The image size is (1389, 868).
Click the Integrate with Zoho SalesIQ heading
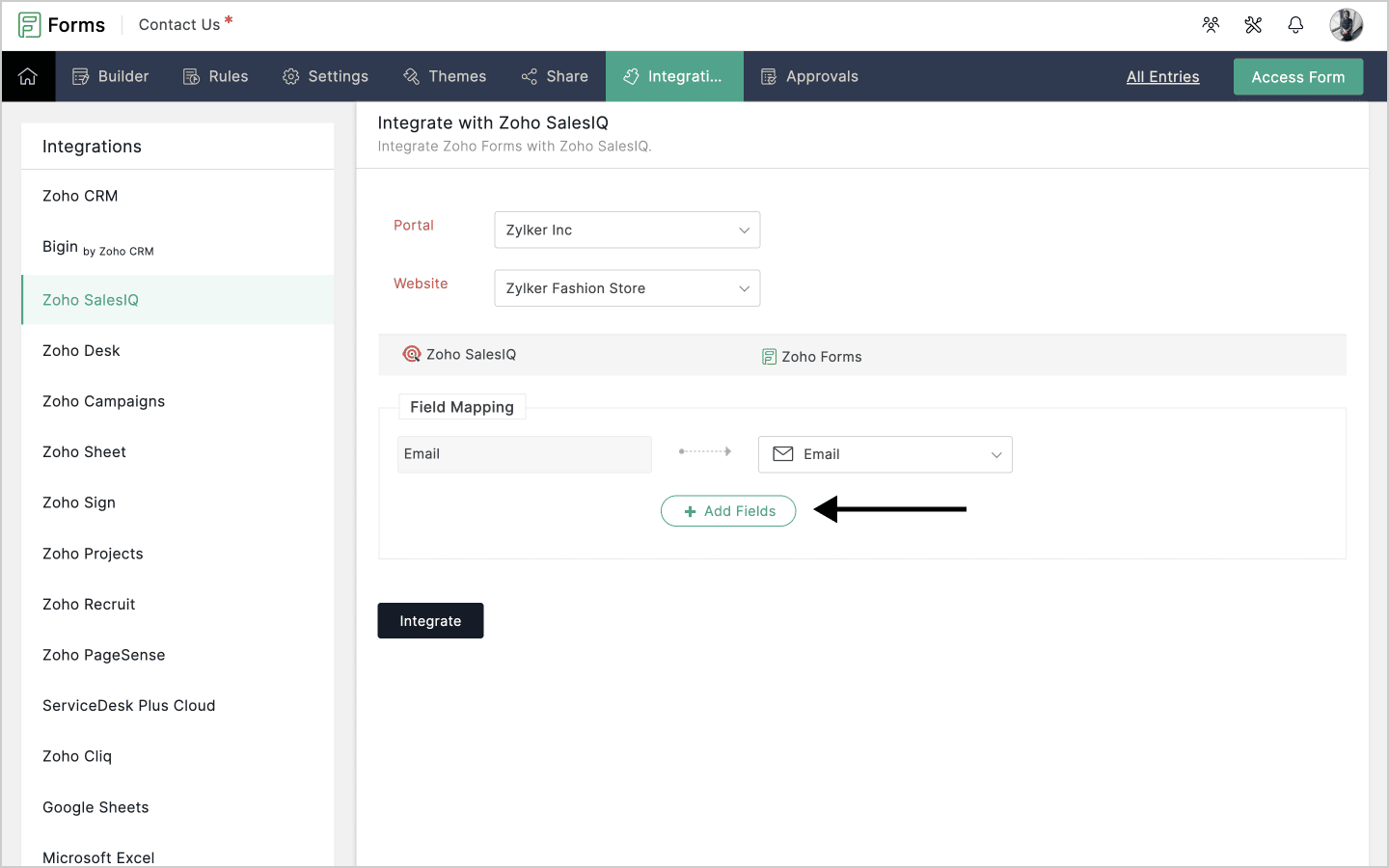point(493,122)
